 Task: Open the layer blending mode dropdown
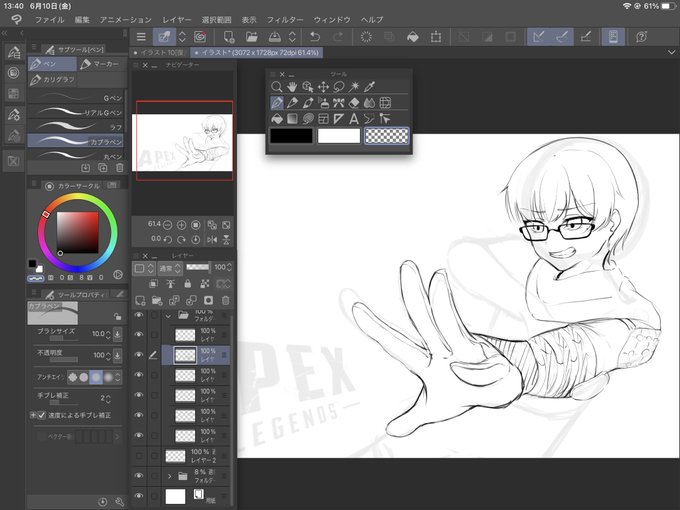(x=170, y=268)
